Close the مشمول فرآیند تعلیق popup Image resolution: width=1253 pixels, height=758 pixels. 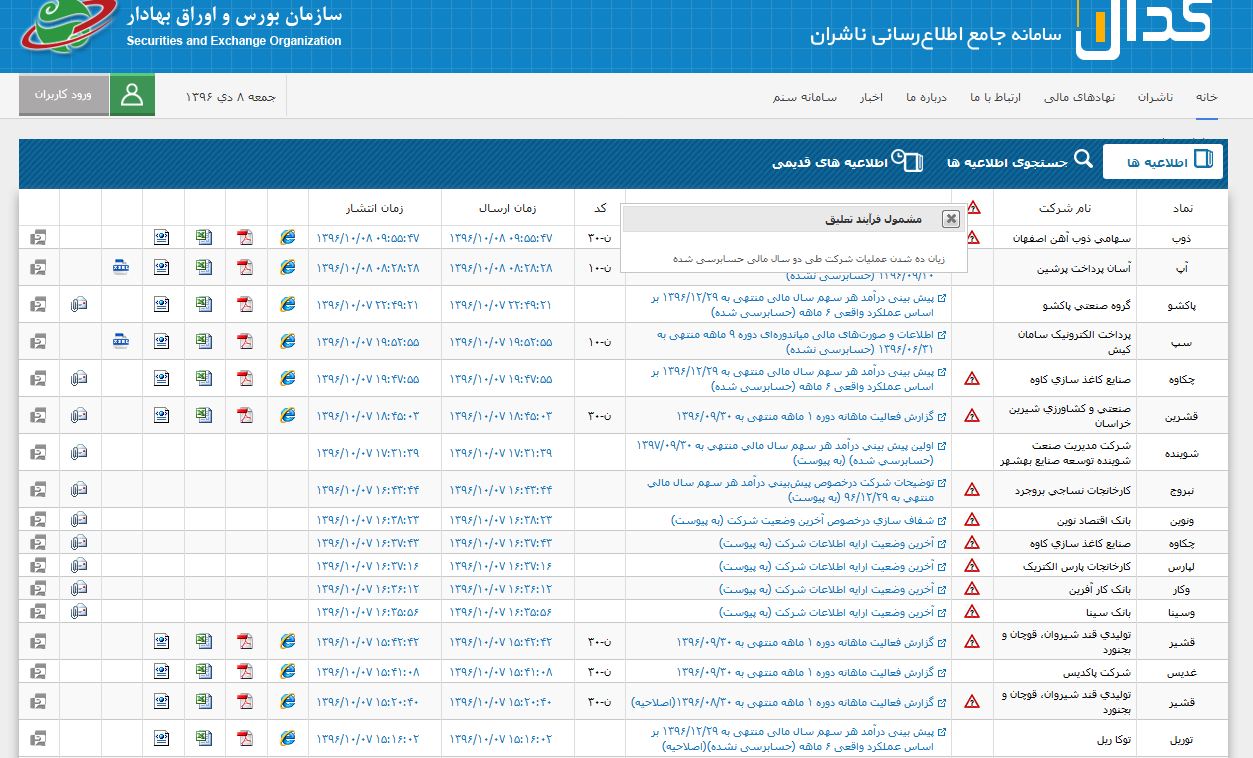click(x=951, y=219)
